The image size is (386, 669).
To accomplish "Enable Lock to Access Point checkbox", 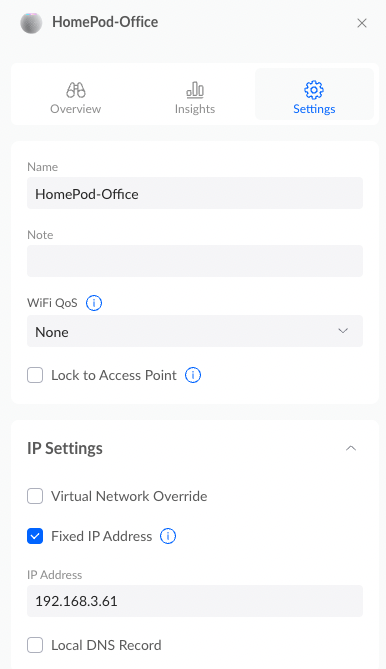I will pos(35,375).
